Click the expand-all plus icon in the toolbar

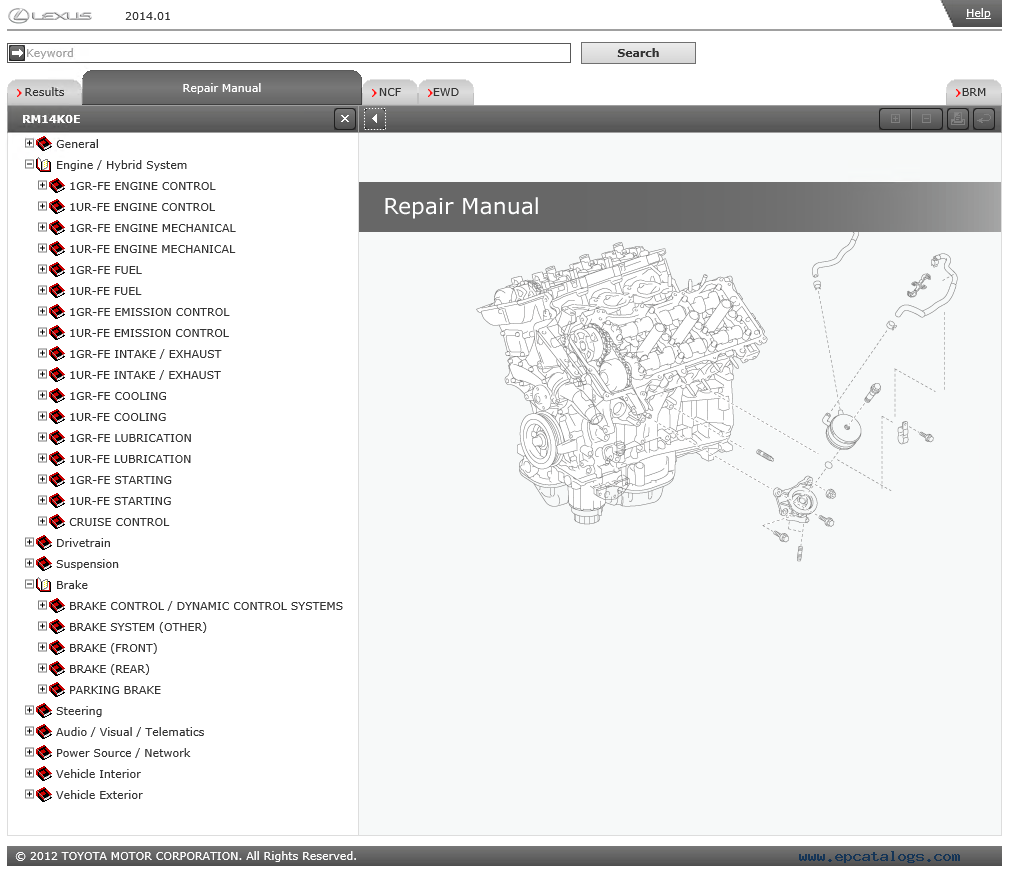tap(895, 119)
